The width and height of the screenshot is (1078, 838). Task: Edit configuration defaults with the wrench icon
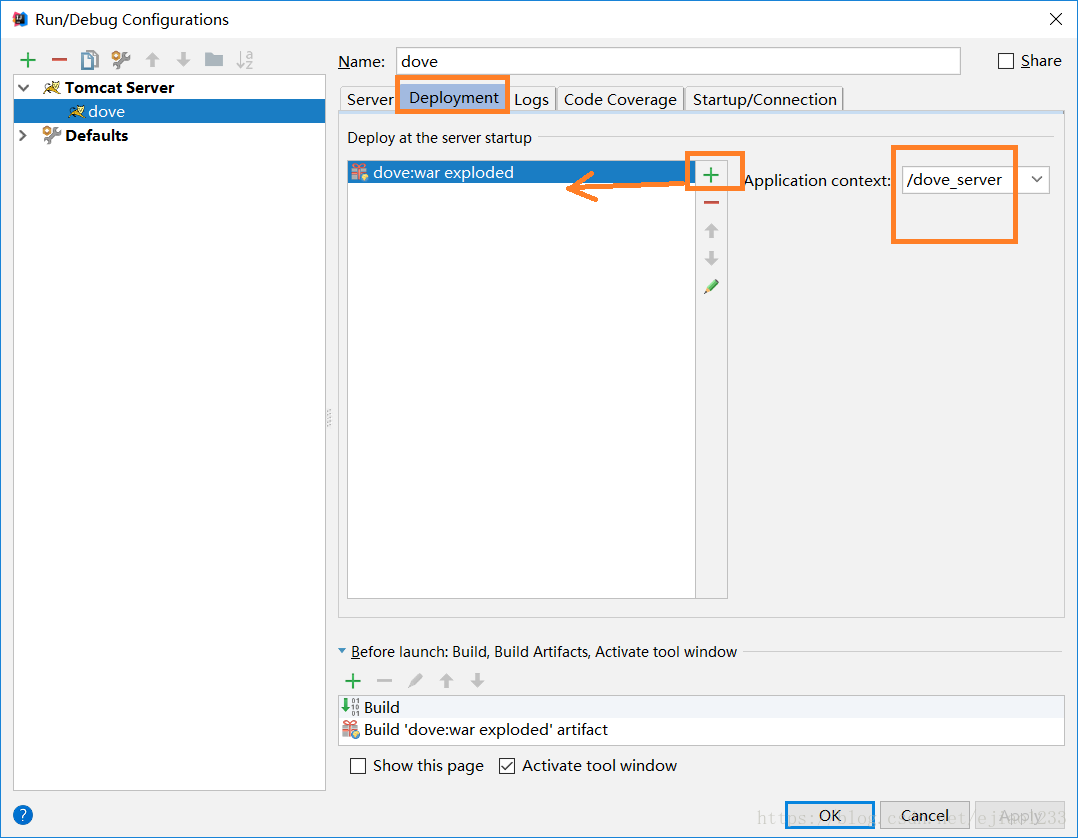[x=119, y=59]
